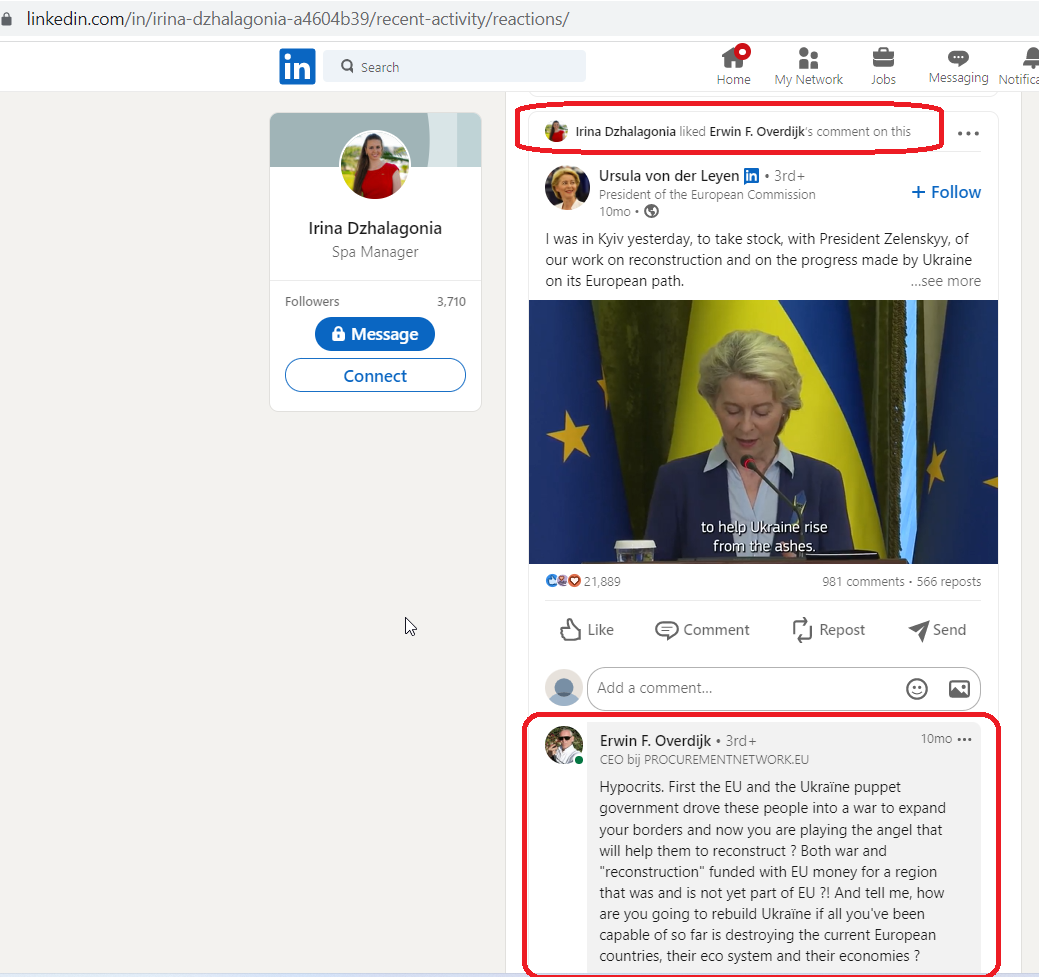Open the emoji picker in comment box
This screenshot has width=1039, height=977.
916,689
